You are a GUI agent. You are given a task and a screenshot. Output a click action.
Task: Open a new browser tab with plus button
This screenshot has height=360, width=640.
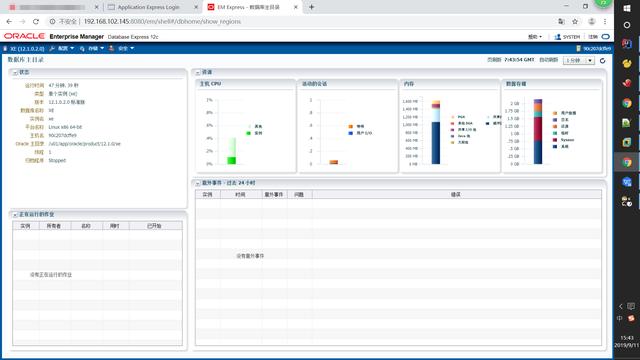pyautogui.click(x=311, y=7)
